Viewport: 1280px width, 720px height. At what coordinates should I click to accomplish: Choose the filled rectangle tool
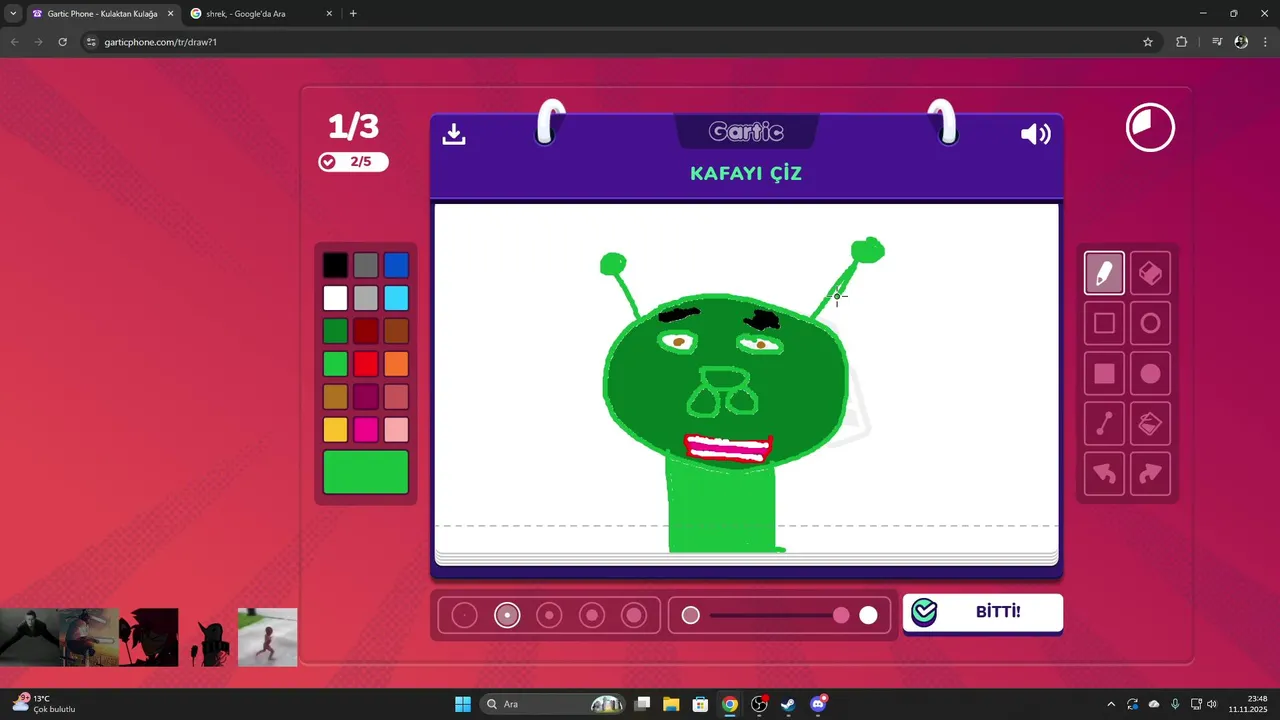1104,374
